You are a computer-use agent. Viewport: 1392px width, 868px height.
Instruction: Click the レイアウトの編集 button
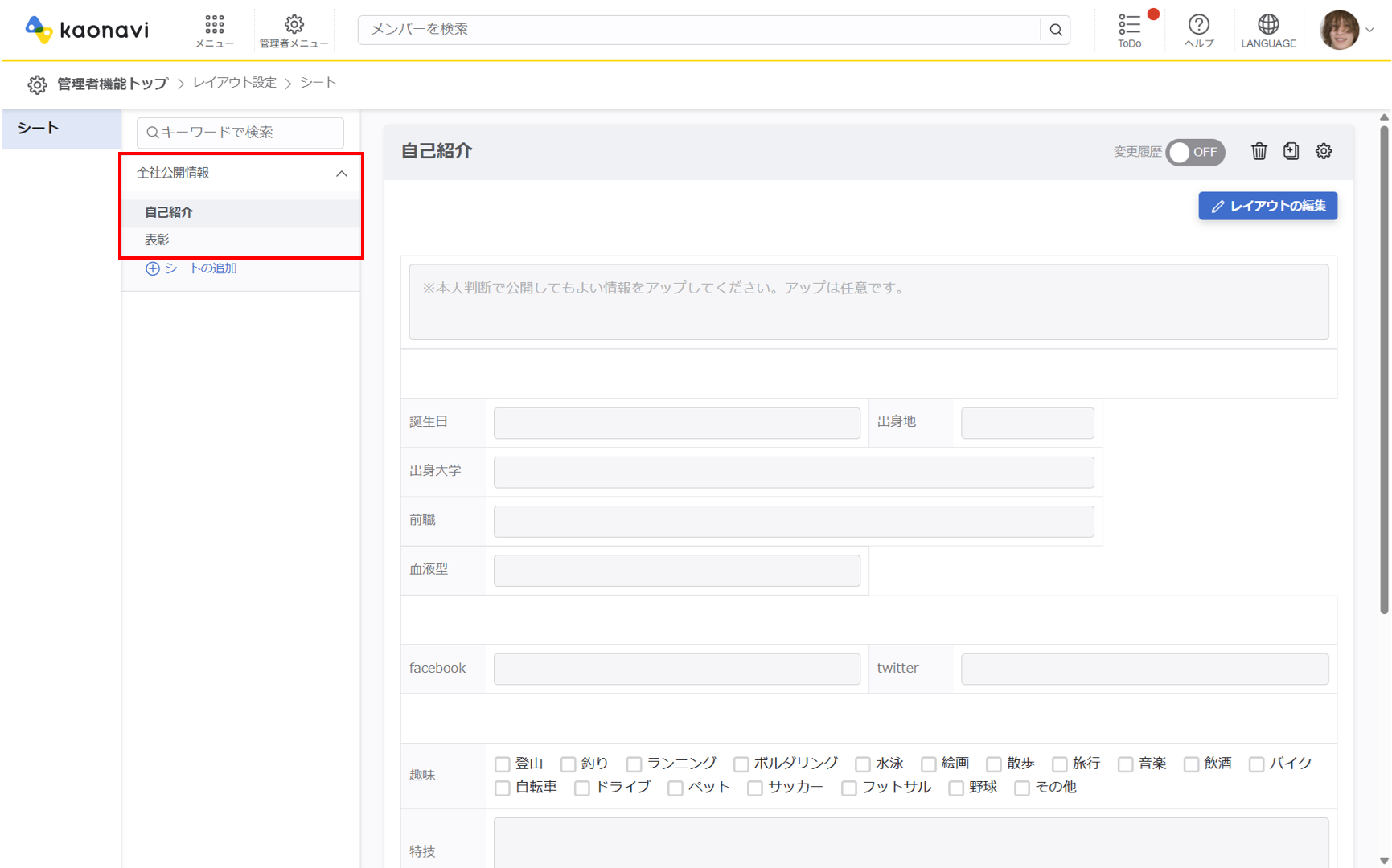click(1267, 206)
